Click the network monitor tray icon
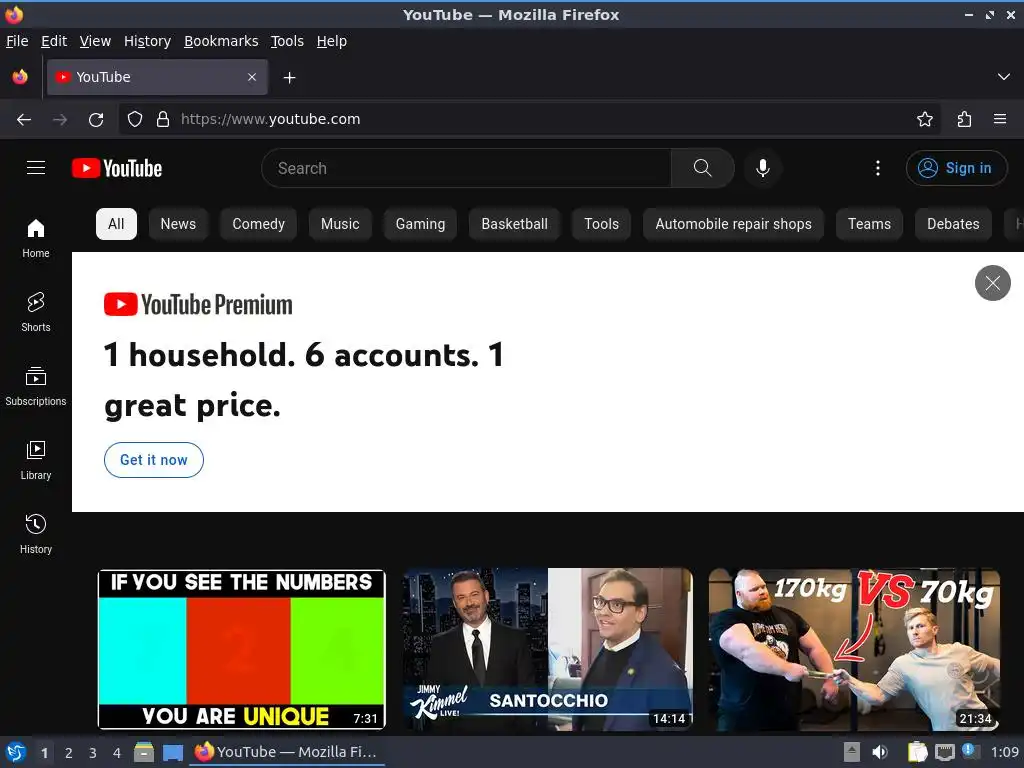This screenshot has height=768, width=1024. pos(944,753)
